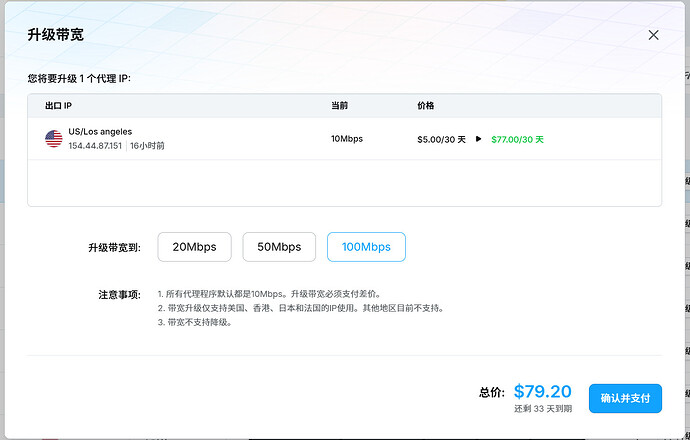Click the black arrow between the prices
The height and width of the screenshot is (440, 690).
coord(478,139)
